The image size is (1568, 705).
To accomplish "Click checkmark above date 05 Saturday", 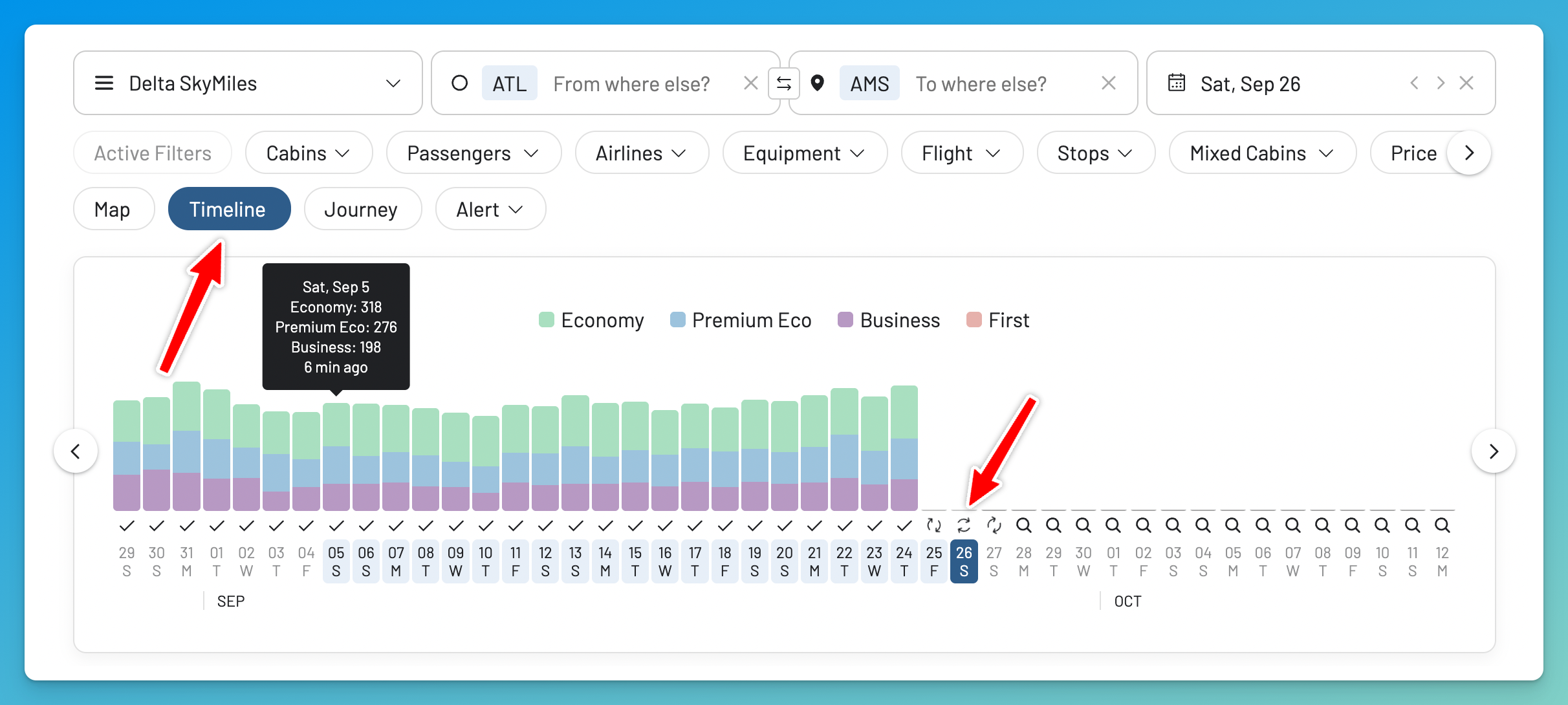I will [x=336, y=525].
